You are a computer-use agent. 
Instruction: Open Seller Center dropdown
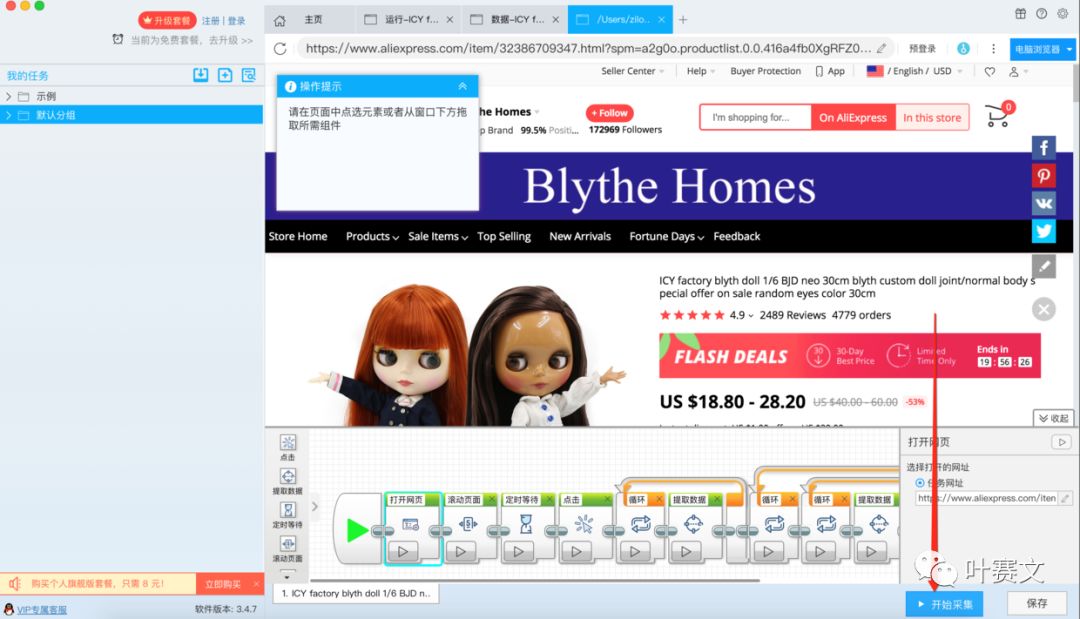pyautogui.click(x=632, y=71)
